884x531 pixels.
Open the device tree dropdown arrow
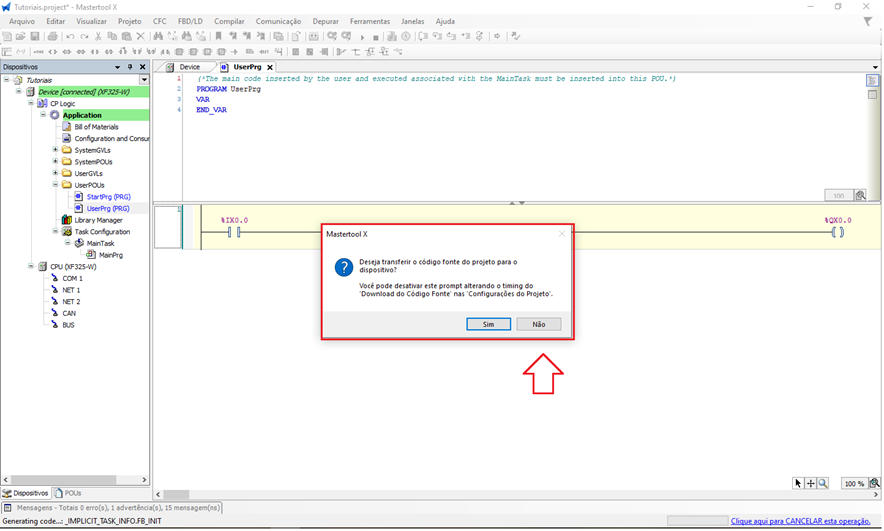click(144, 80)
